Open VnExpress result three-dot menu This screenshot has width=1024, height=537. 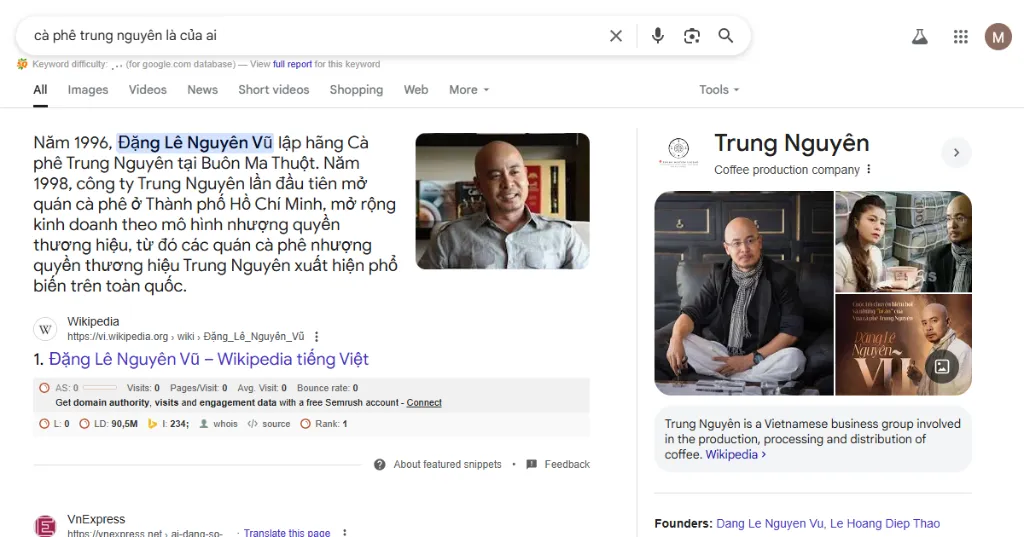(x=345, y=532)
